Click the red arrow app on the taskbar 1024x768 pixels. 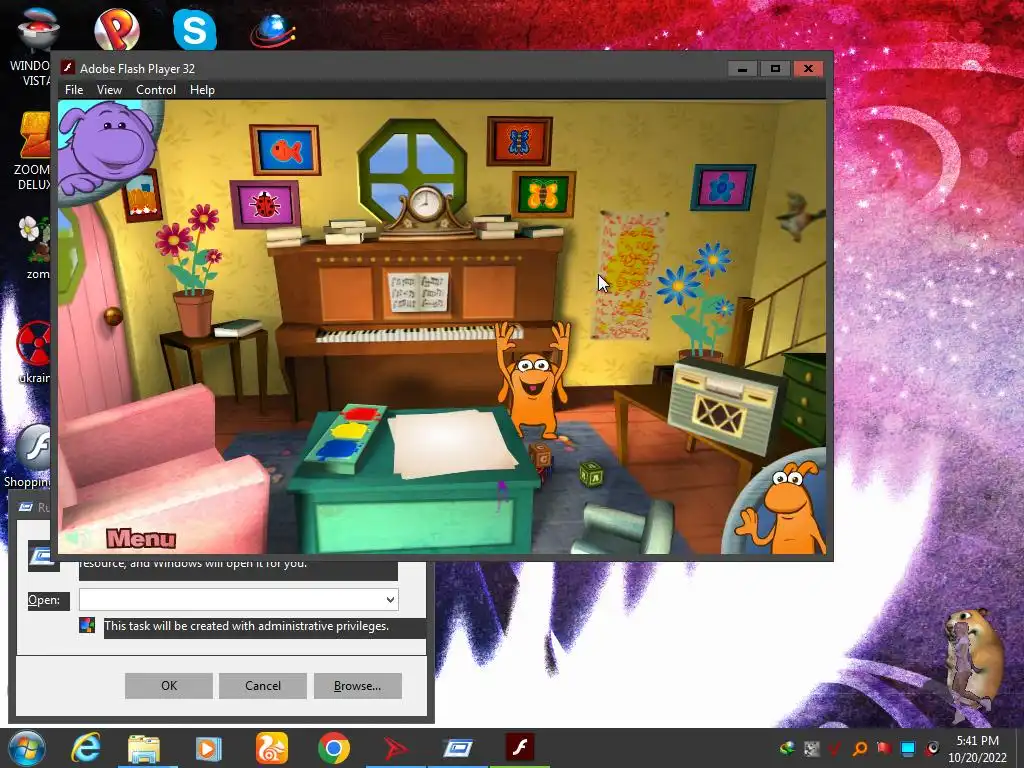click(396, 748)
